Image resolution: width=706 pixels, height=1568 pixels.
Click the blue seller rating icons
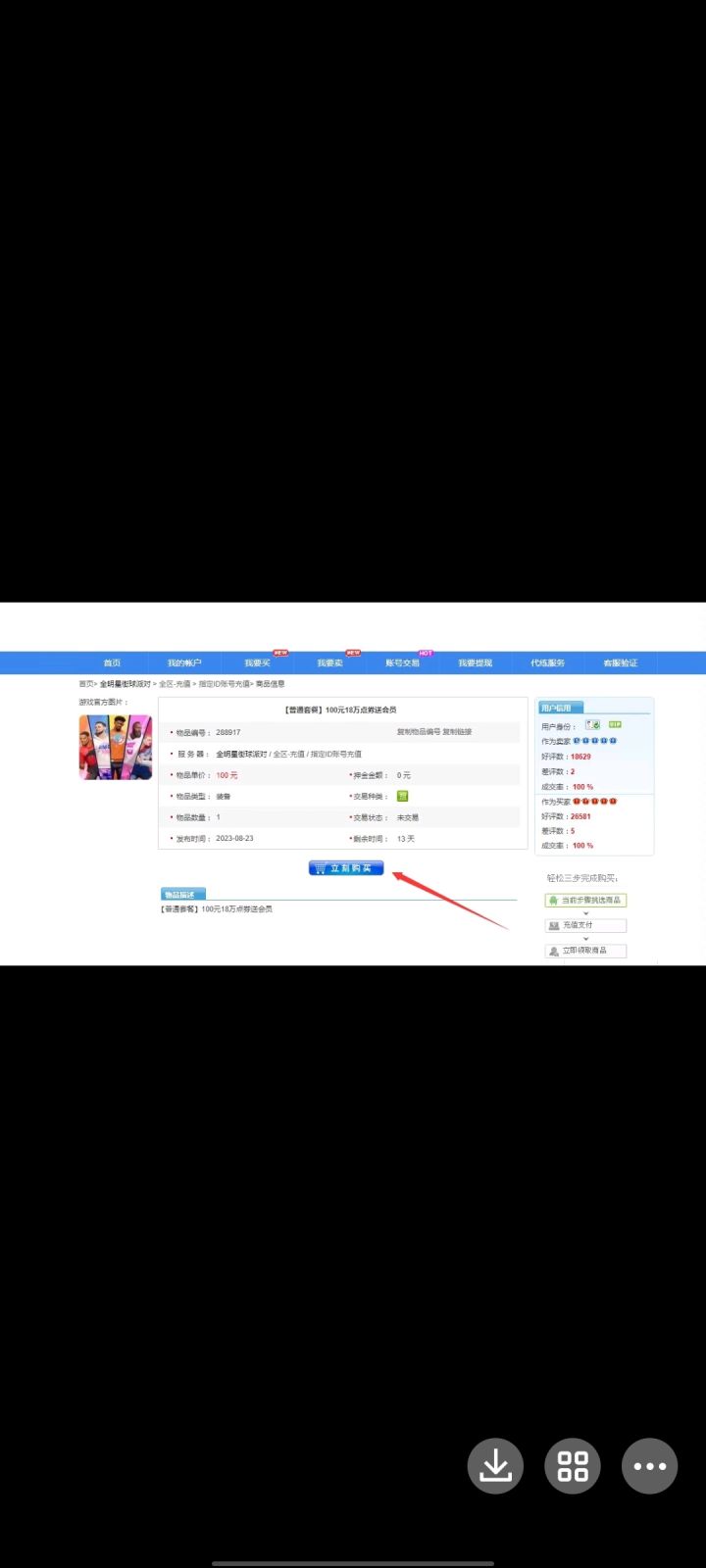pos(595,742)
